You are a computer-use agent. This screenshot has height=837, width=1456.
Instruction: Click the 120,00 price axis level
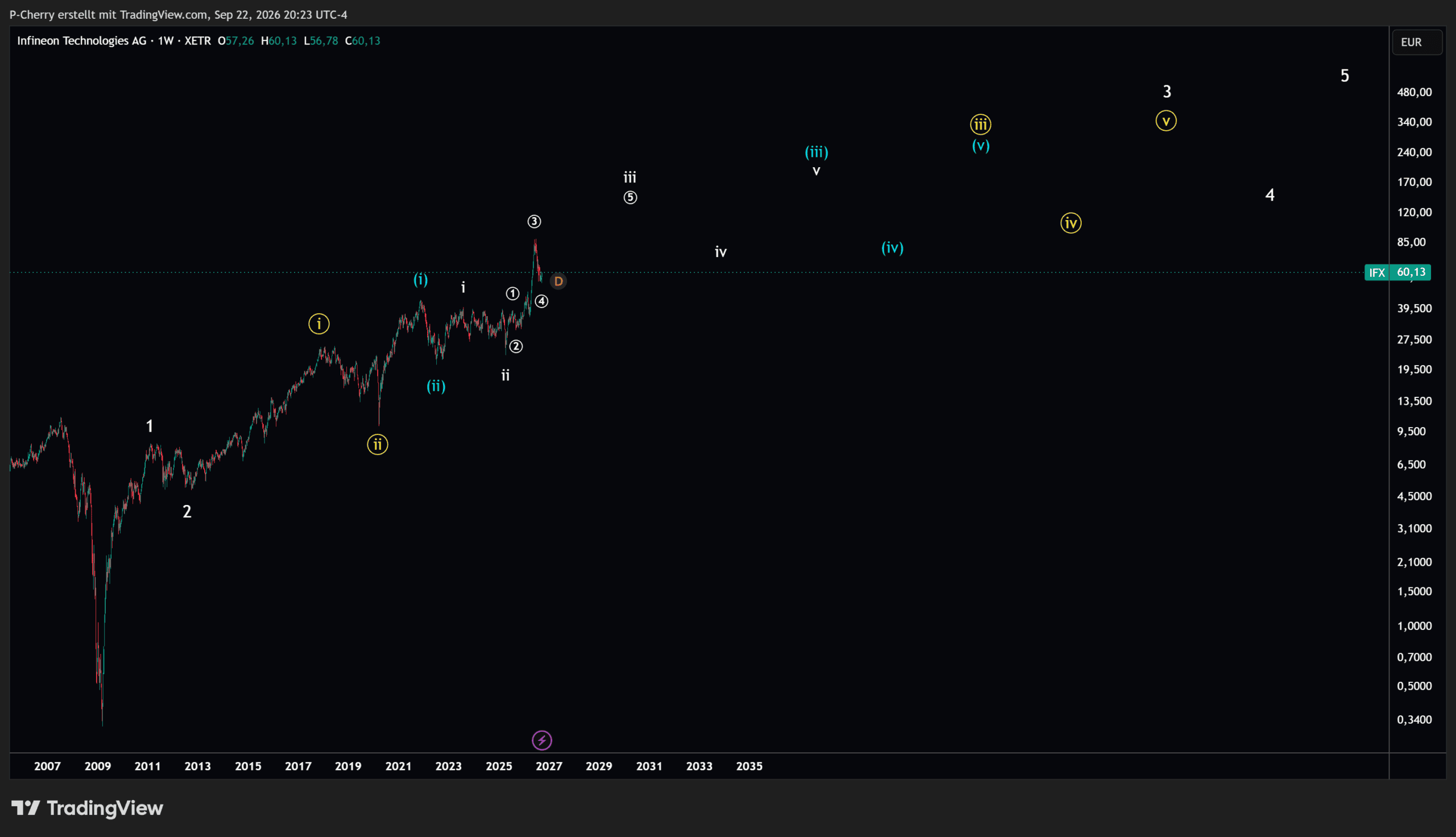tap(1414, 212)
